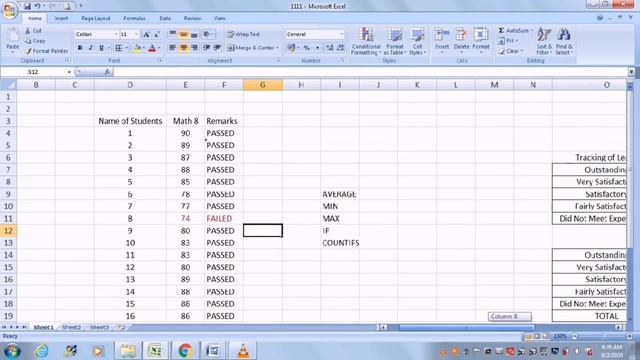Select row 12 header

[x=8, y=231]
